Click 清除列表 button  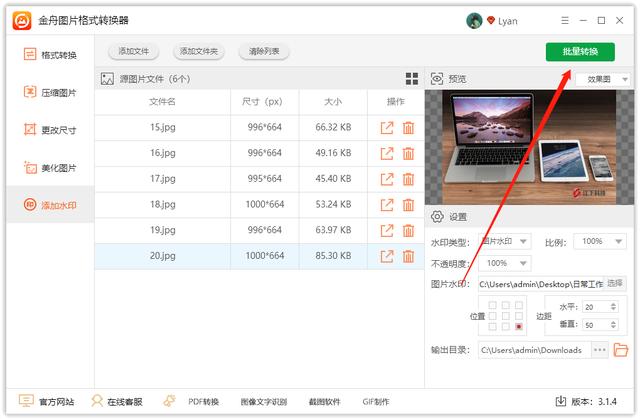[x=264, y=51]
